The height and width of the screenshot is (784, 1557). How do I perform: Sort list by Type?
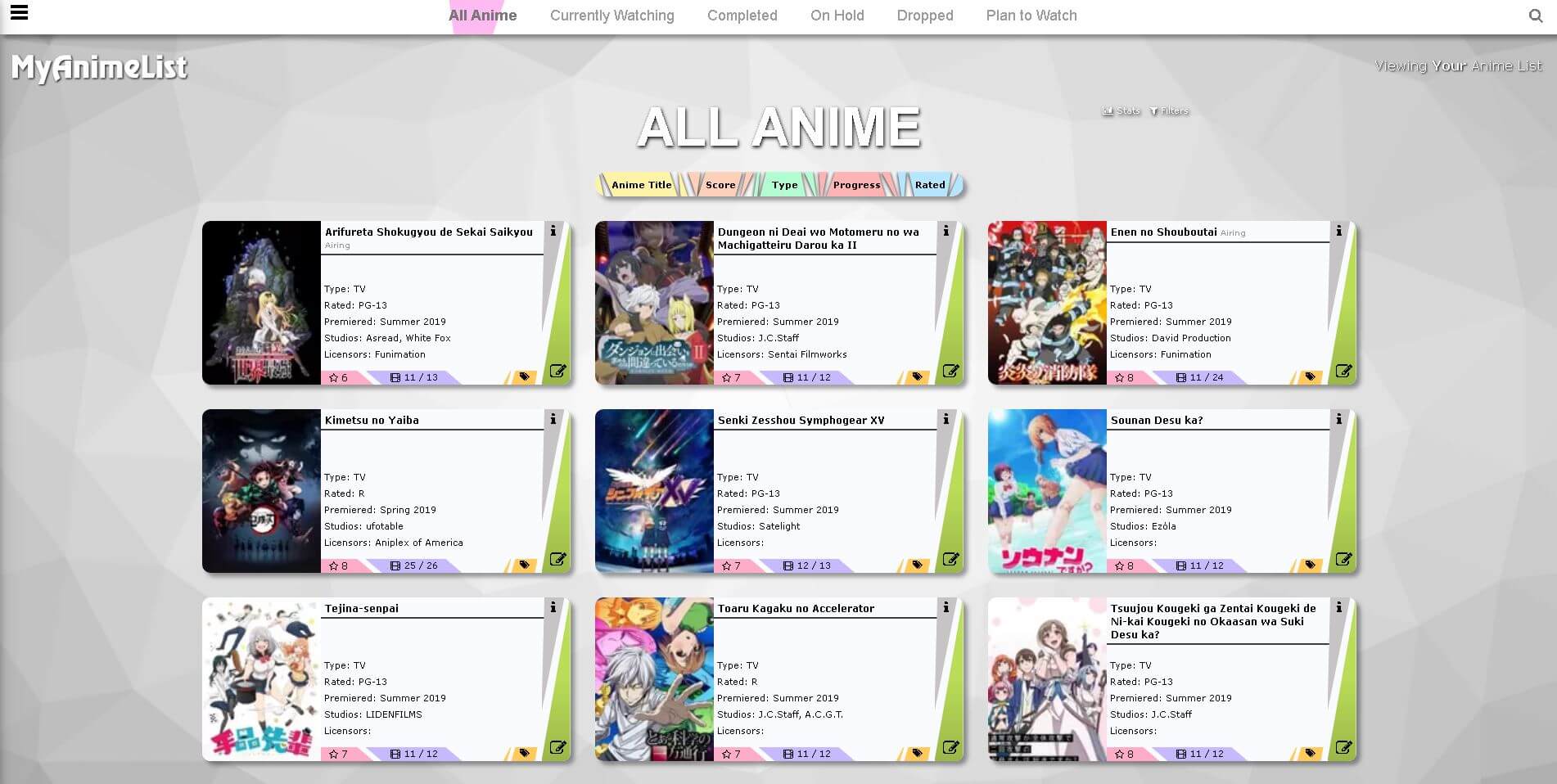coord(784,185)
